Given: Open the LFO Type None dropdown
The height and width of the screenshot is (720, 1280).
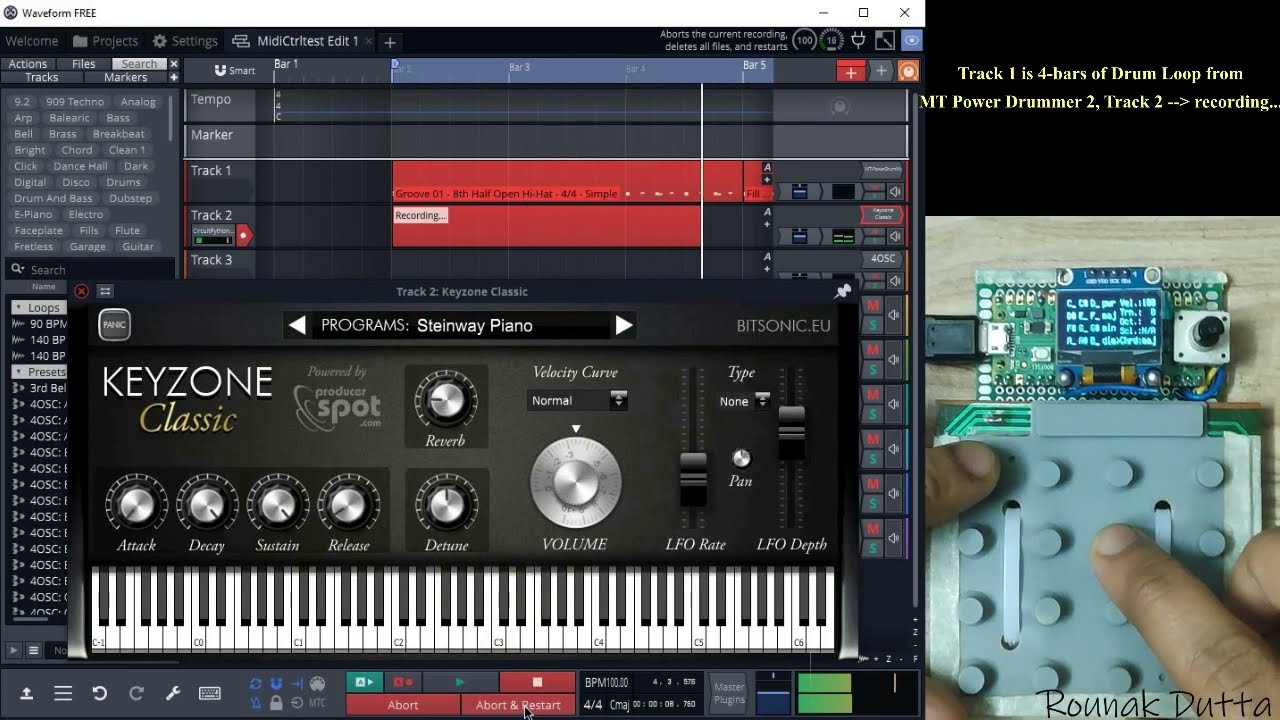Looking at the screenshot, I should (x=745, y=401).
